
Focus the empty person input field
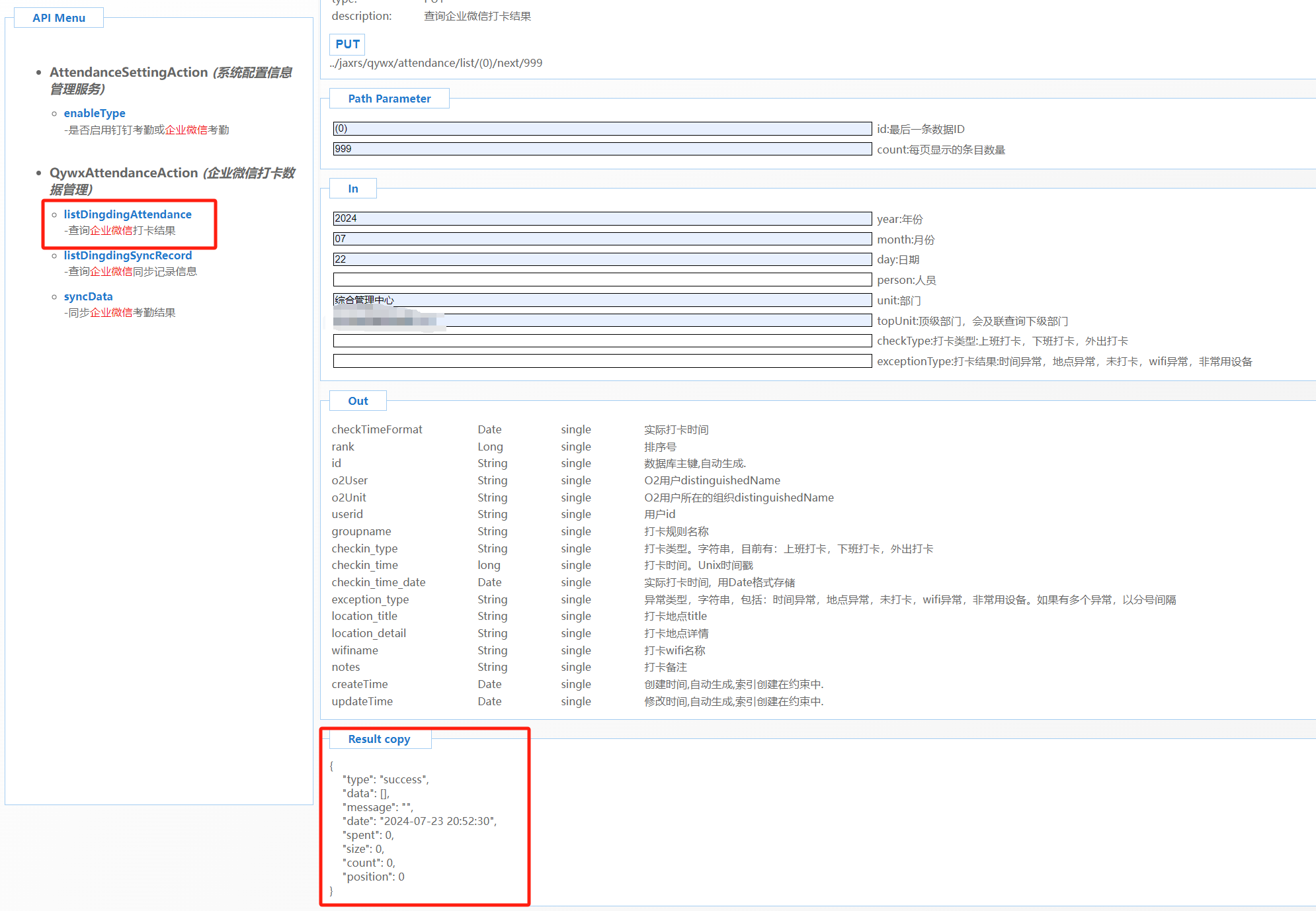coord(602,280)
